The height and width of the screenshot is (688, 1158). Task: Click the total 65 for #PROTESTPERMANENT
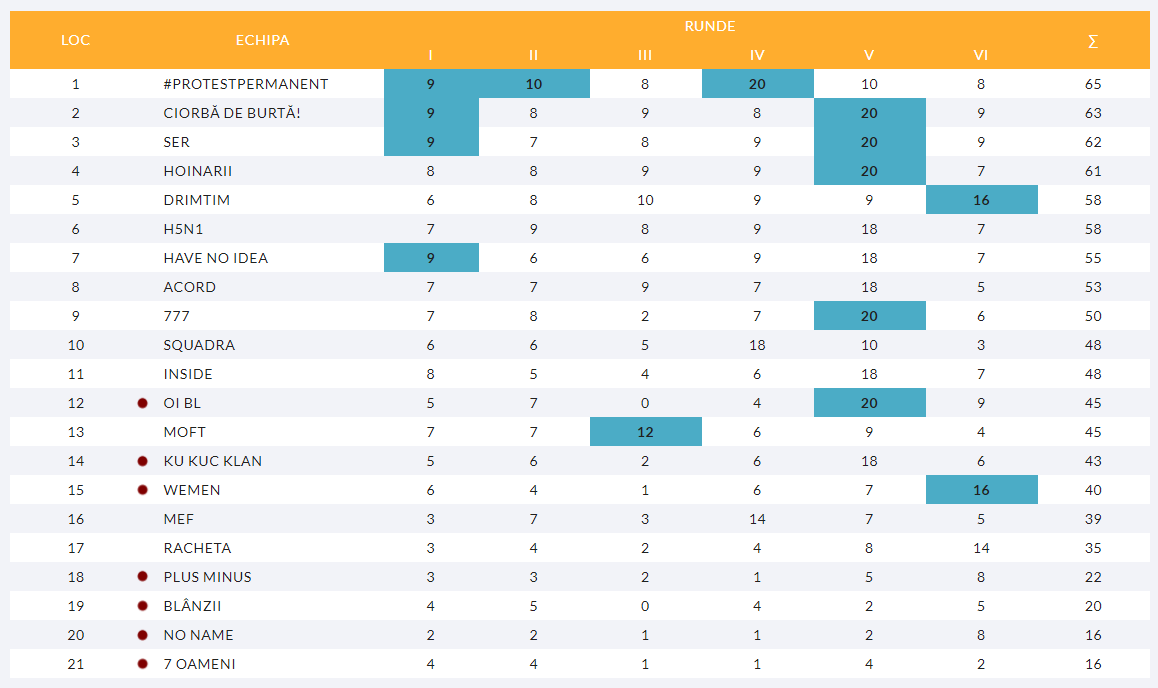(x=1093, y=84)
